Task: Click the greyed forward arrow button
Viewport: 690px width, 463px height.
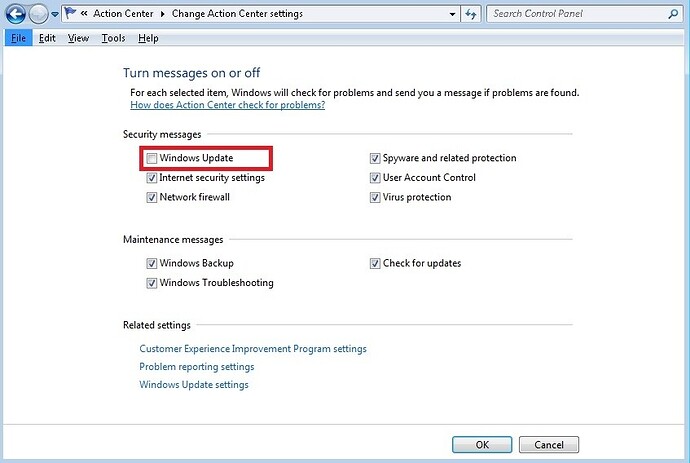Action: [38, 14]
